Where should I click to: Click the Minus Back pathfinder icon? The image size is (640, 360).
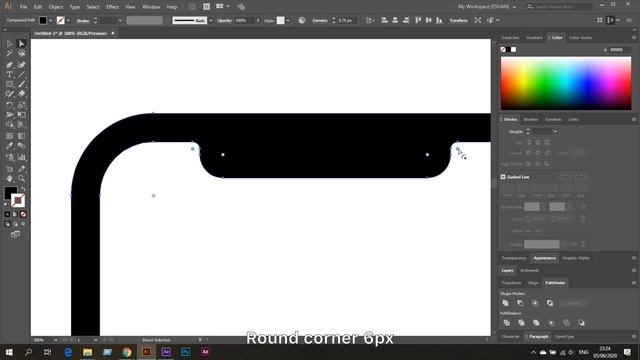[x=581, y=323]
